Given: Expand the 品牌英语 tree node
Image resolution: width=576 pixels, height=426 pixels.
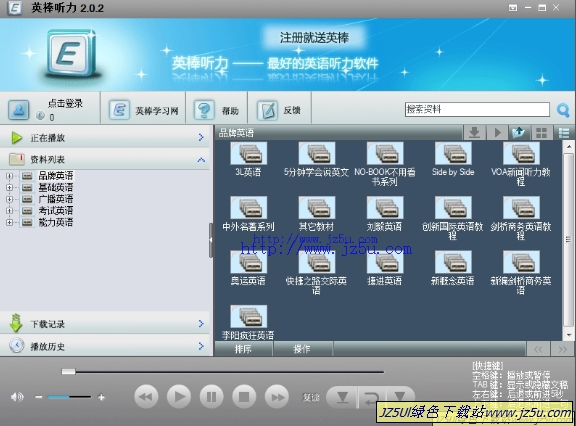Looking at the screenshot, I should 10,176.
